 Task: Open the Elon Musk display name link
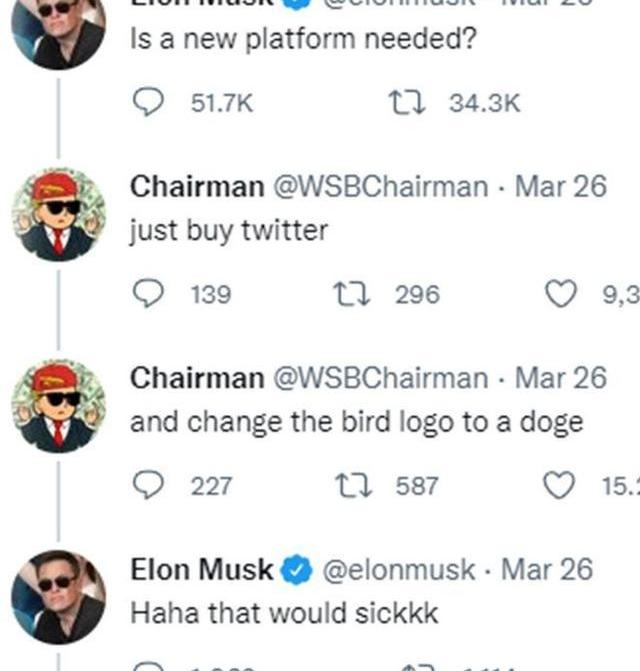click(x=202, y=570)
